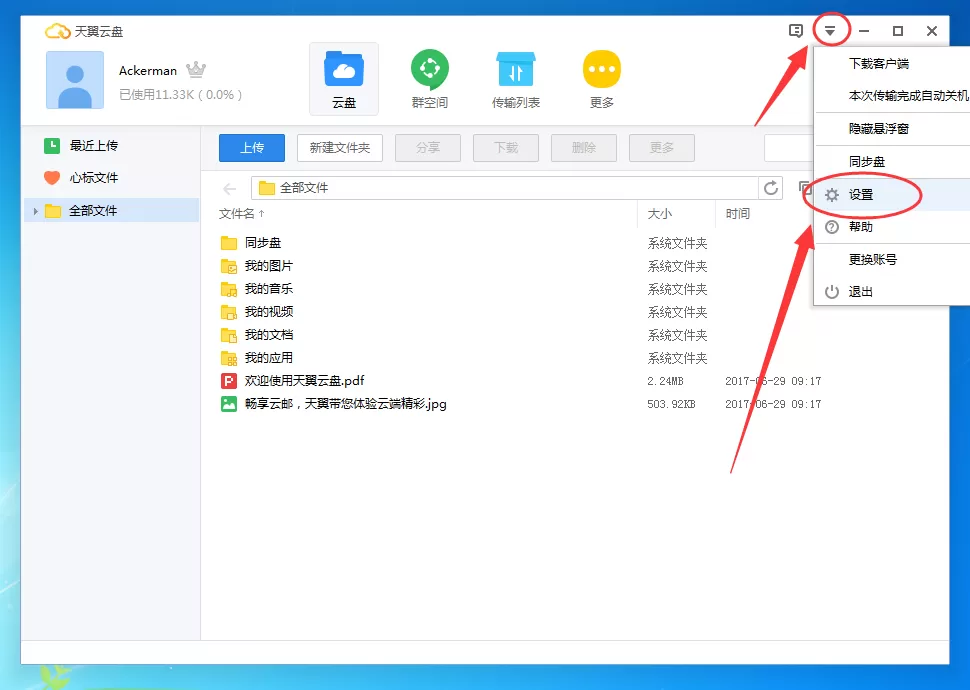Click the file name 欢迎使用天翼云盘.pdf
Screen dimensions: 970x690
point(304,381)
